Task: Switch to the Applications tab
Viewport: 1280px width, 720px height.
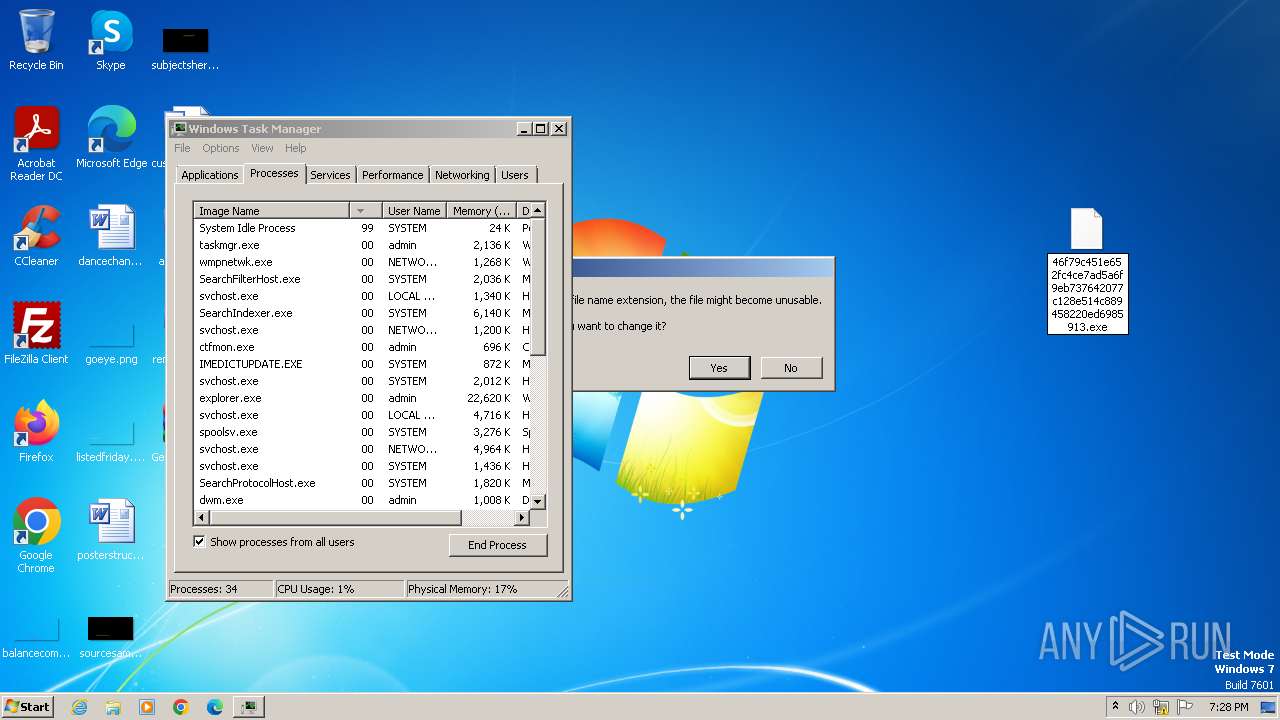Action: [209, 175]
